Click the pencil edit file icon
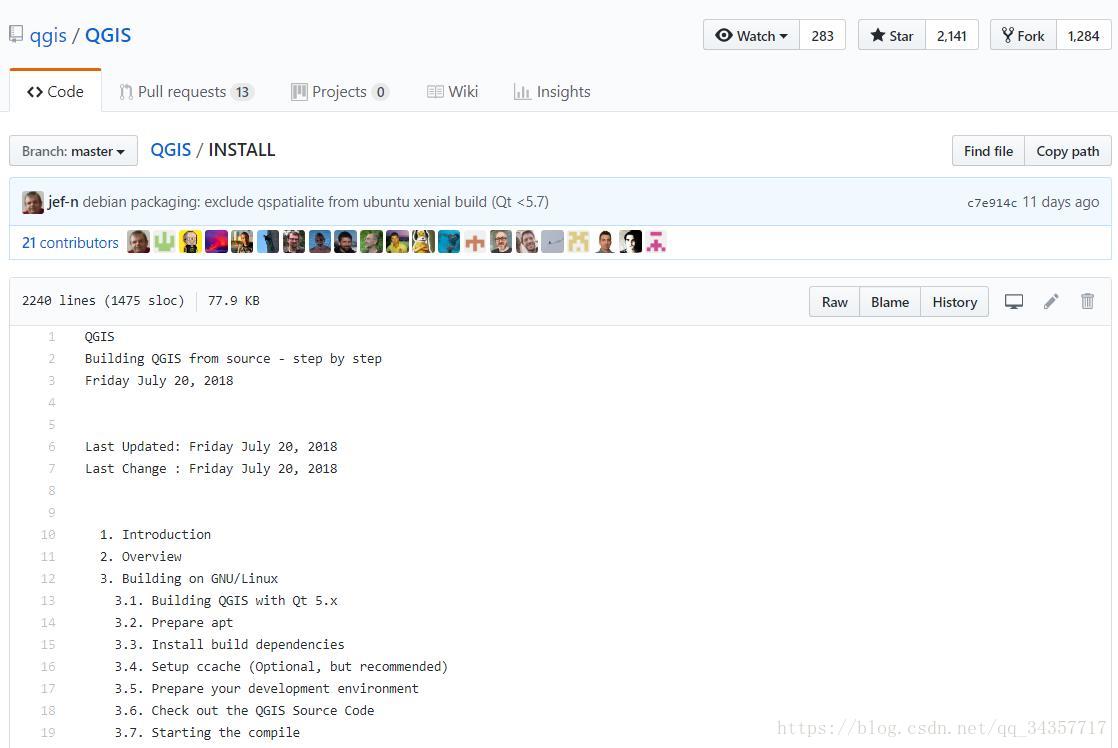The height and width of the screenshot is (748, 1118). click(x=1051, y=302)
